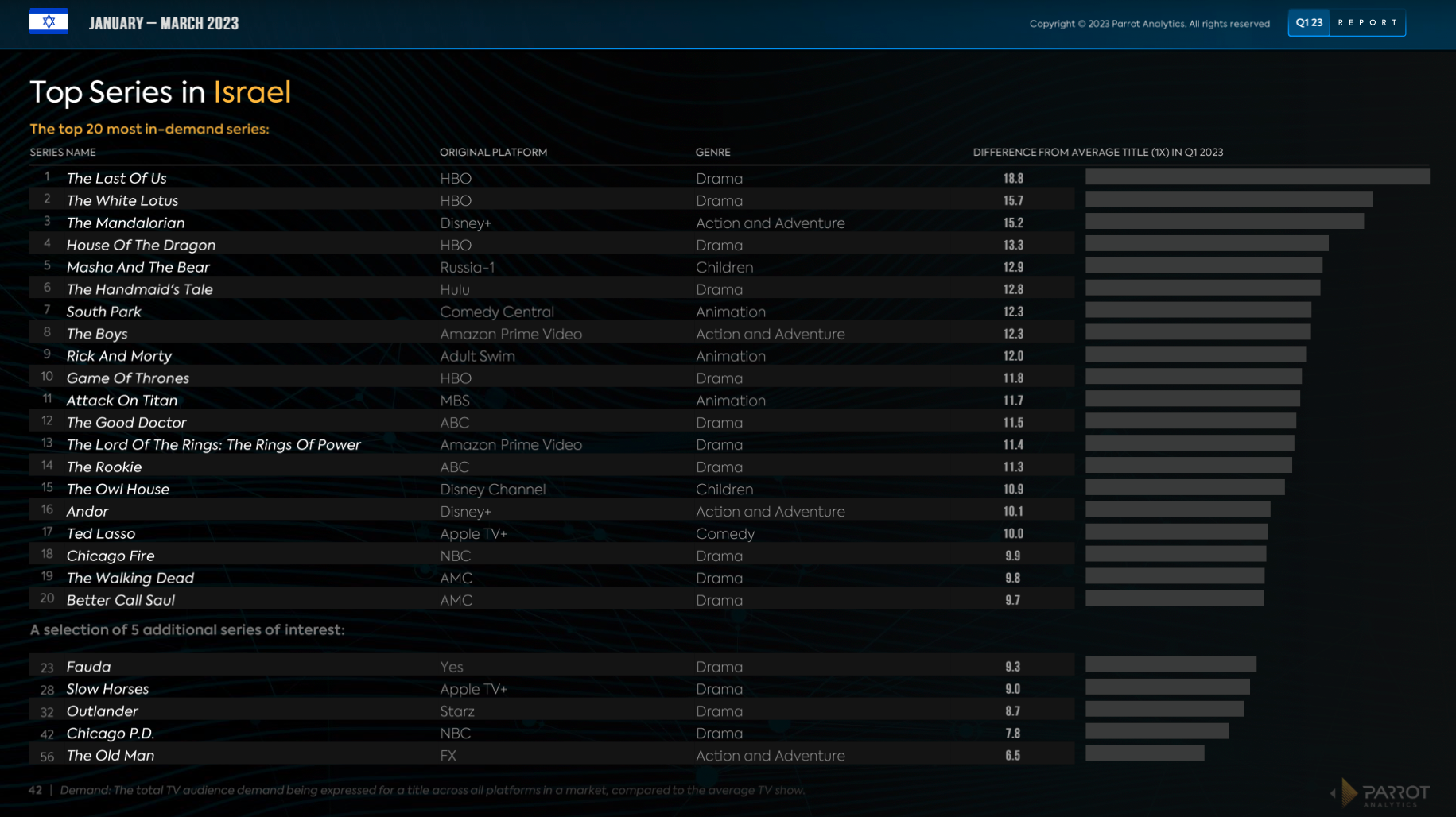Select Fauda title
This screenshot has height=817, width=1456.
[x=89, y=667]
